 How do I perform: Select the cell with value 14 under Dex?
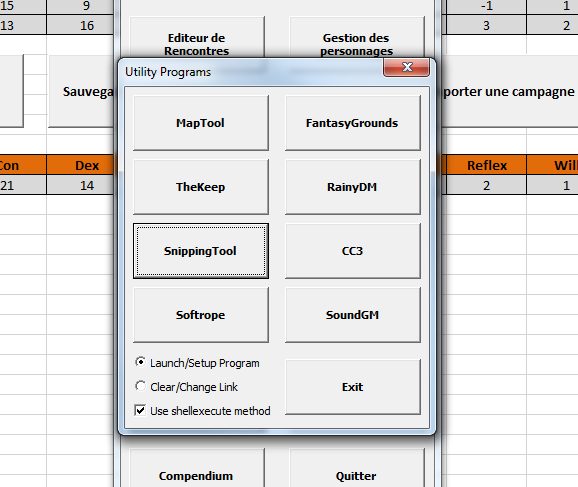point(80,185)
